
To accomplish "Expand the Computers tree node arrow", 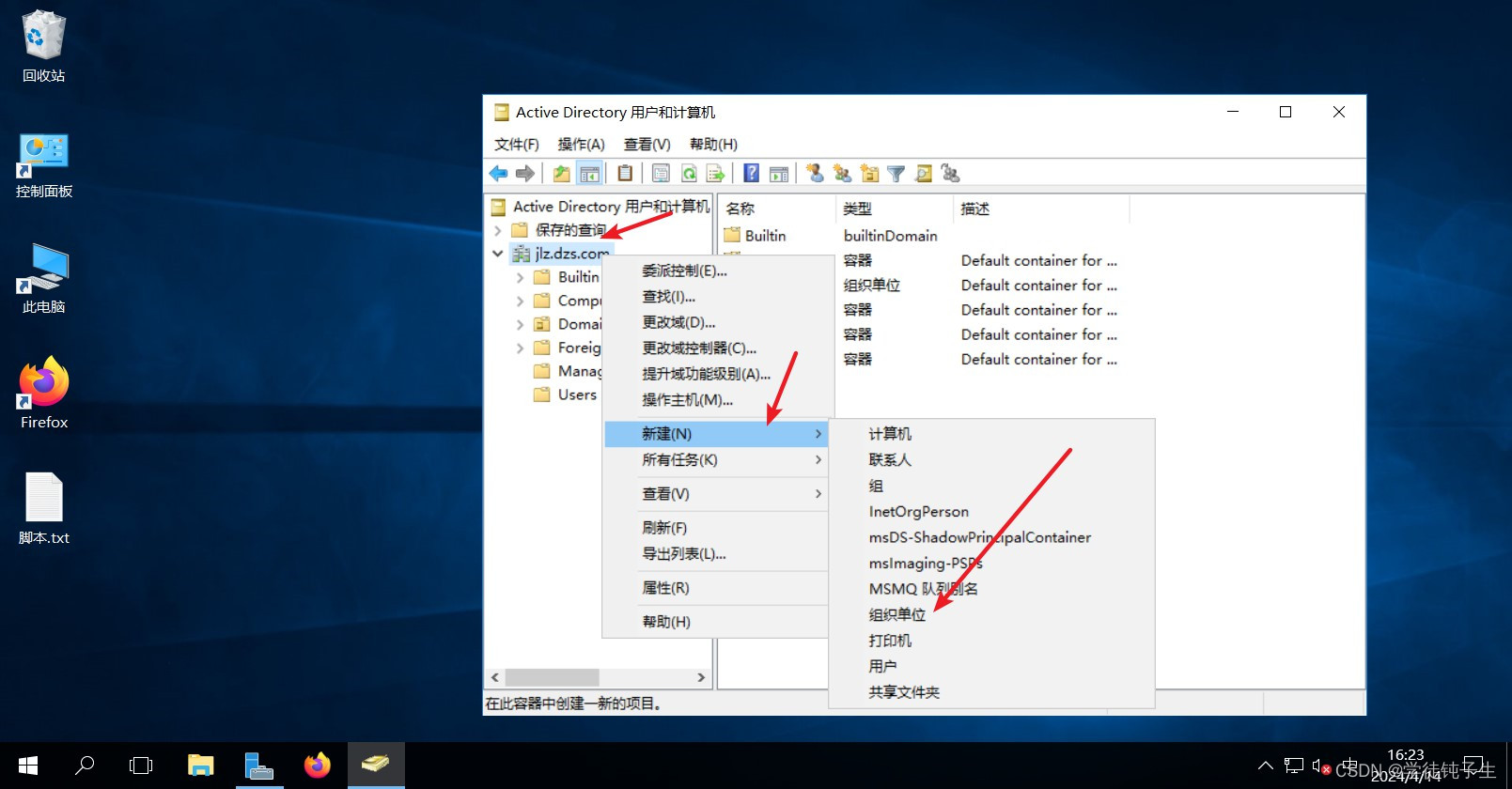I will (x=520, y=301).
